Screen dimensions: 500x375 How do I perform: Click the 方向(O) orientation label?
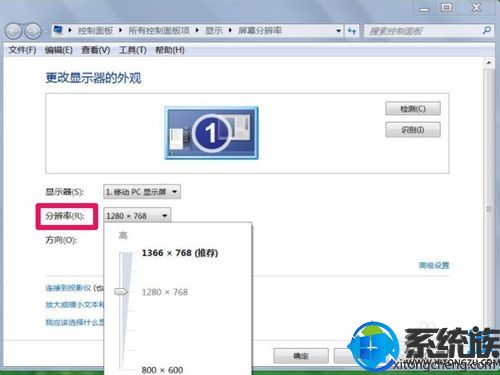(x=61, y=240)
